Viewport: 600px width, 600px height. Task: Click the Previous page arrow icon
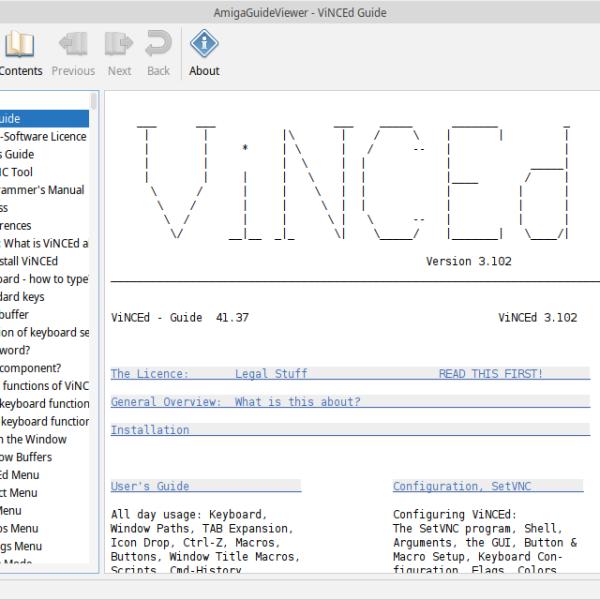(73, 44)
